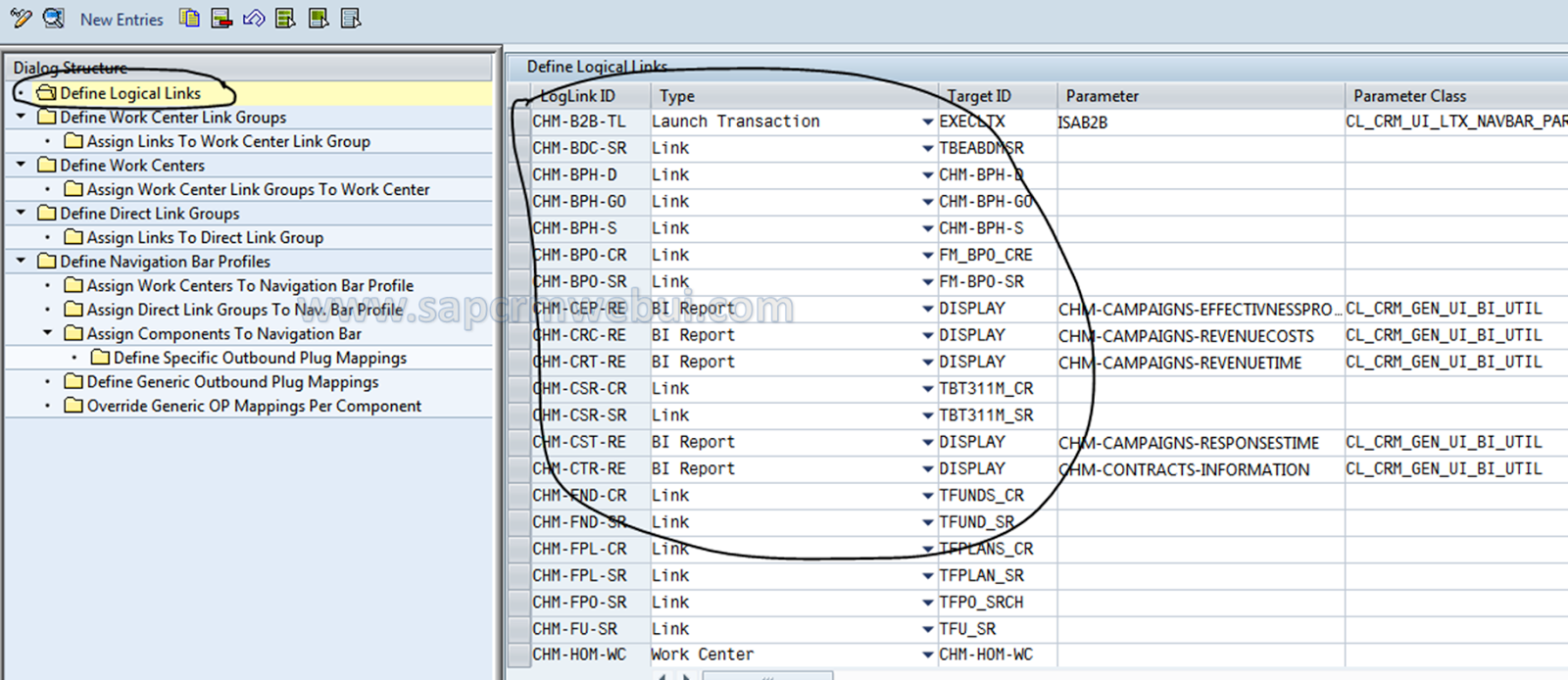The height and width of the screenshot is (680, 1568).
Task: Click the Parameter field containing ISAB2B
Action: (x=1200, y=122)
